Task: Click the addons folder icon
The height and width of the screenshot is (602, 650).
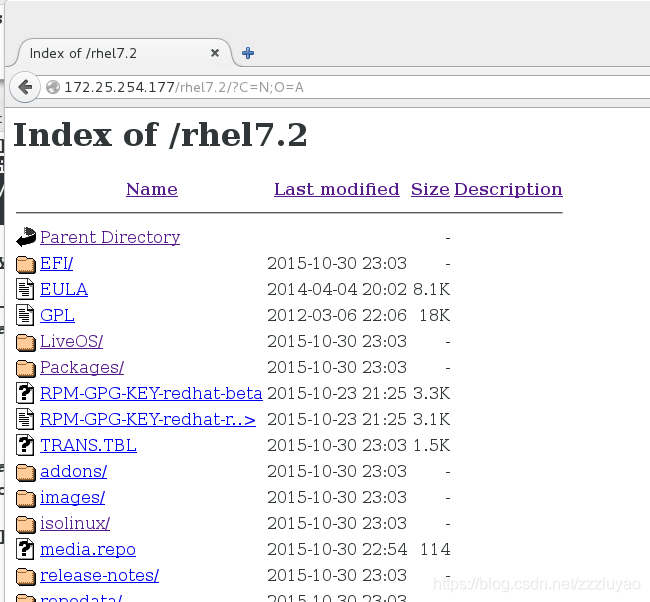Action: [26, 473]
